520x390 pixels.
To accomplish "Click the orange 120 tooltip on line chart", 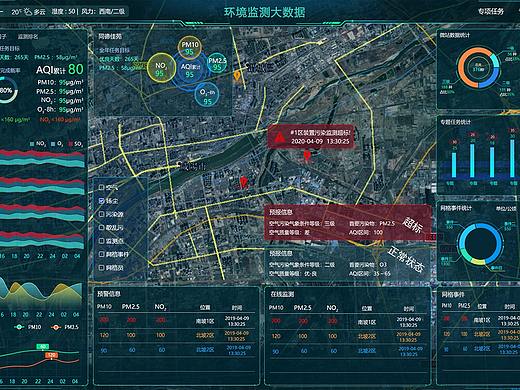I will (52, 355).
